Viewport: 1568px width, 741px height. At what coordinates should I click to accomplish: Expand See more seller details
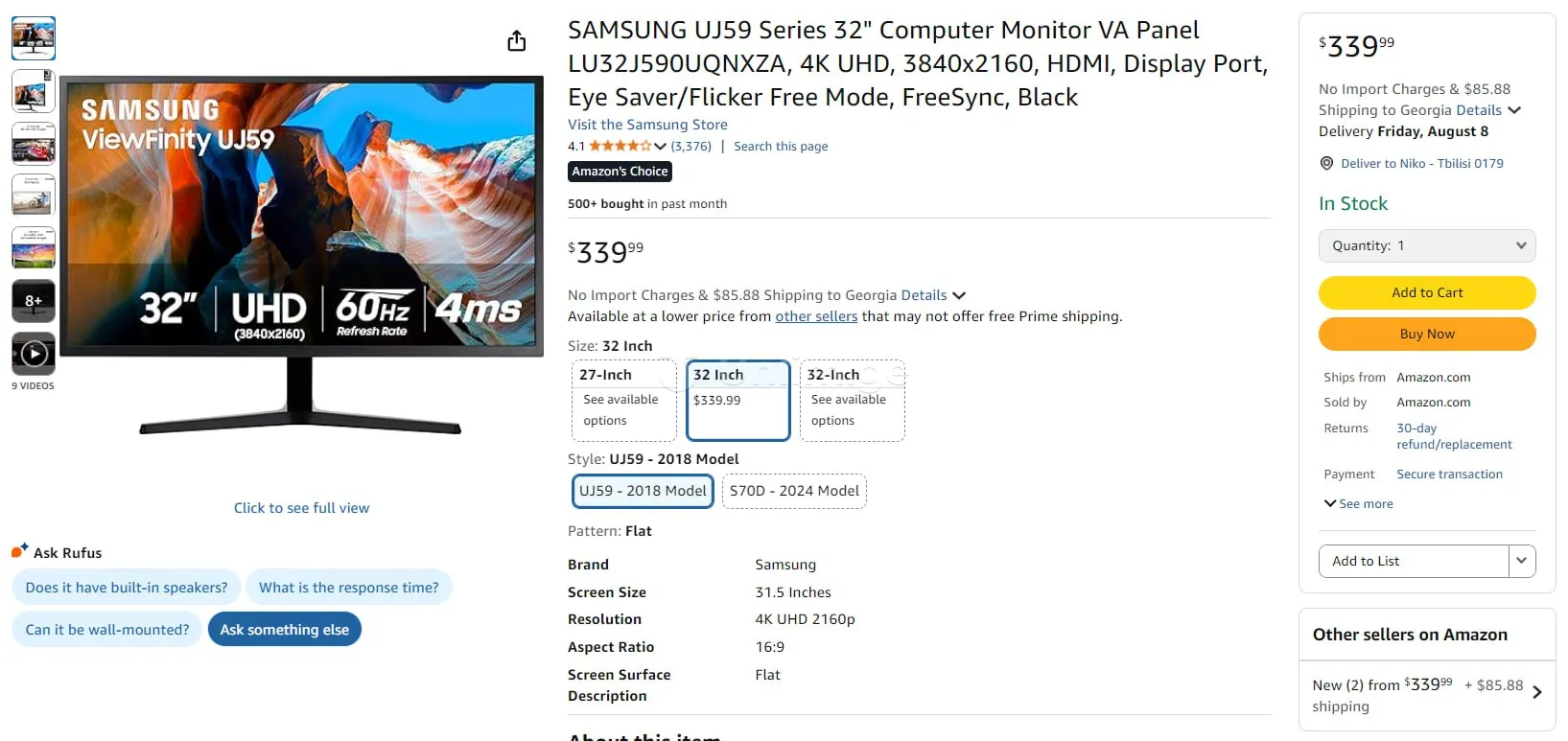pos(1358,504)
